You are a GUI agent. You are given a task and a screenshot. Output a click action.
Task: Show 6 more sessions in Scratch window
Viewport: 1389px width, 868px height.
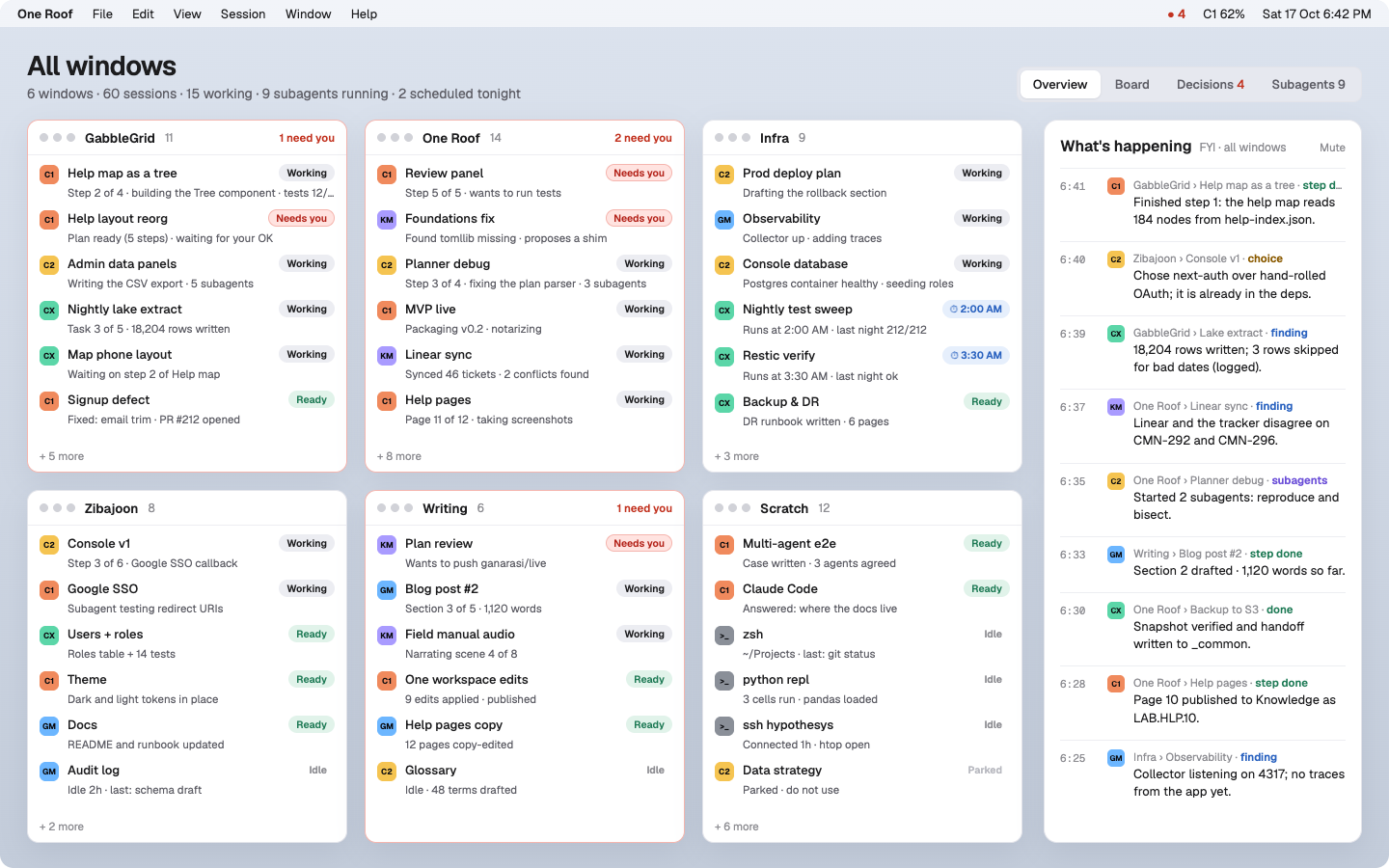737,827
